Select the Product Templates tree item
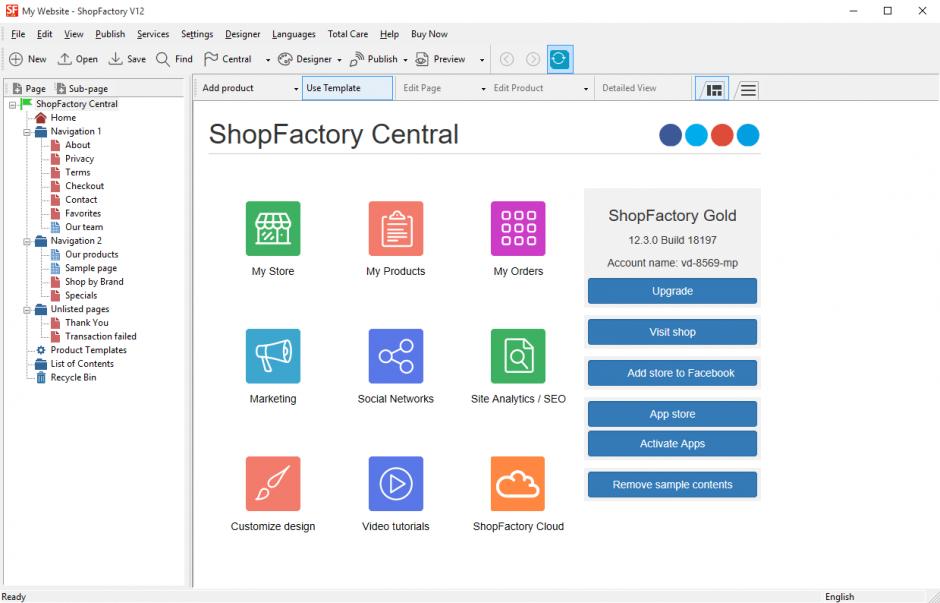The image size is (940, 603). 88,349
